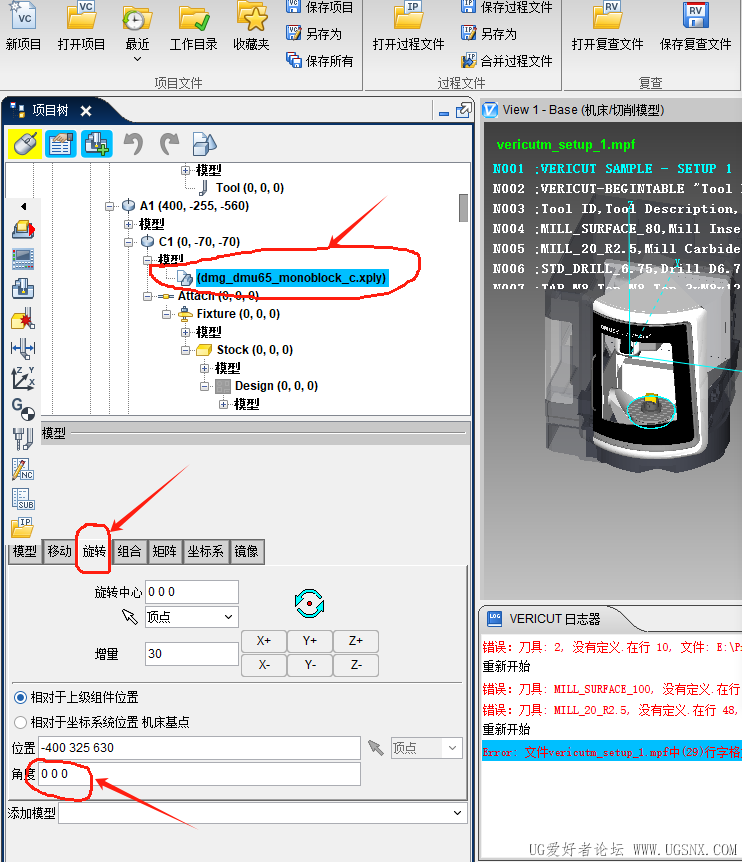The height and width of the screenshot is (862, 742).
Task: Click the 旋转中心 input field
Action: 192,592
